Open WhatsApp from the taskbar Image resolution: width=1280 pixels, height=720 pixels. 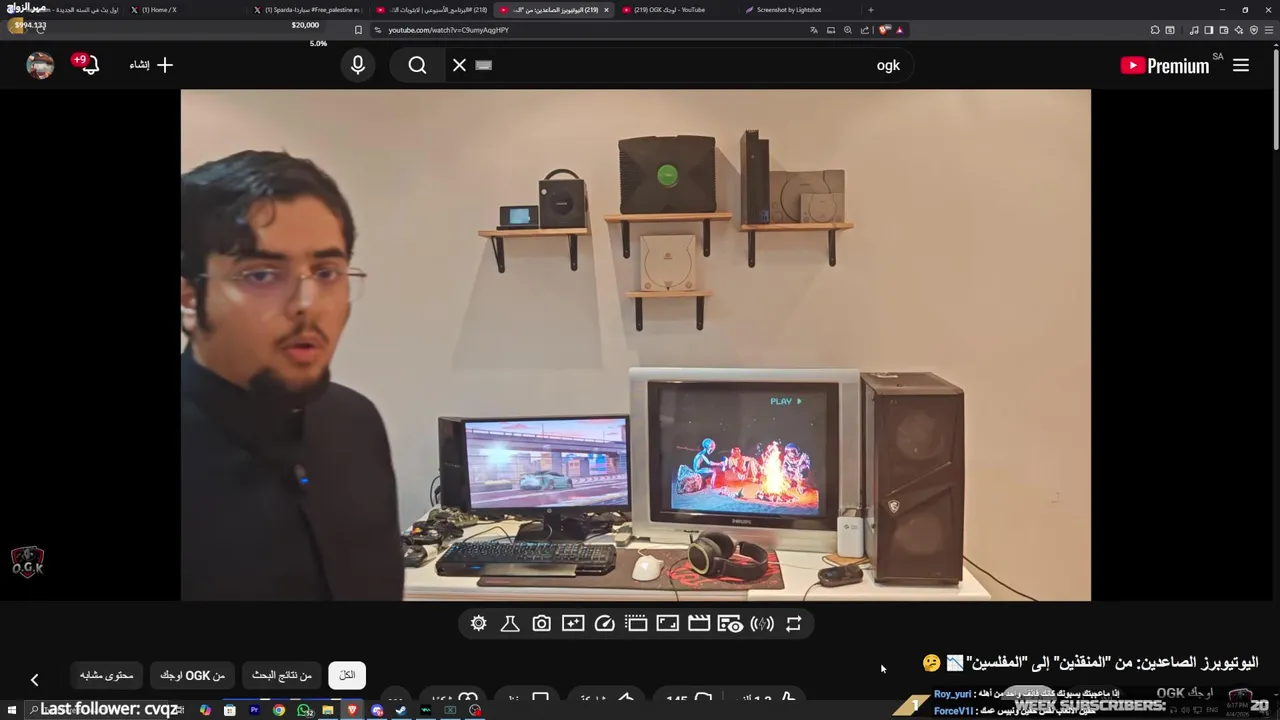[304, 710]
